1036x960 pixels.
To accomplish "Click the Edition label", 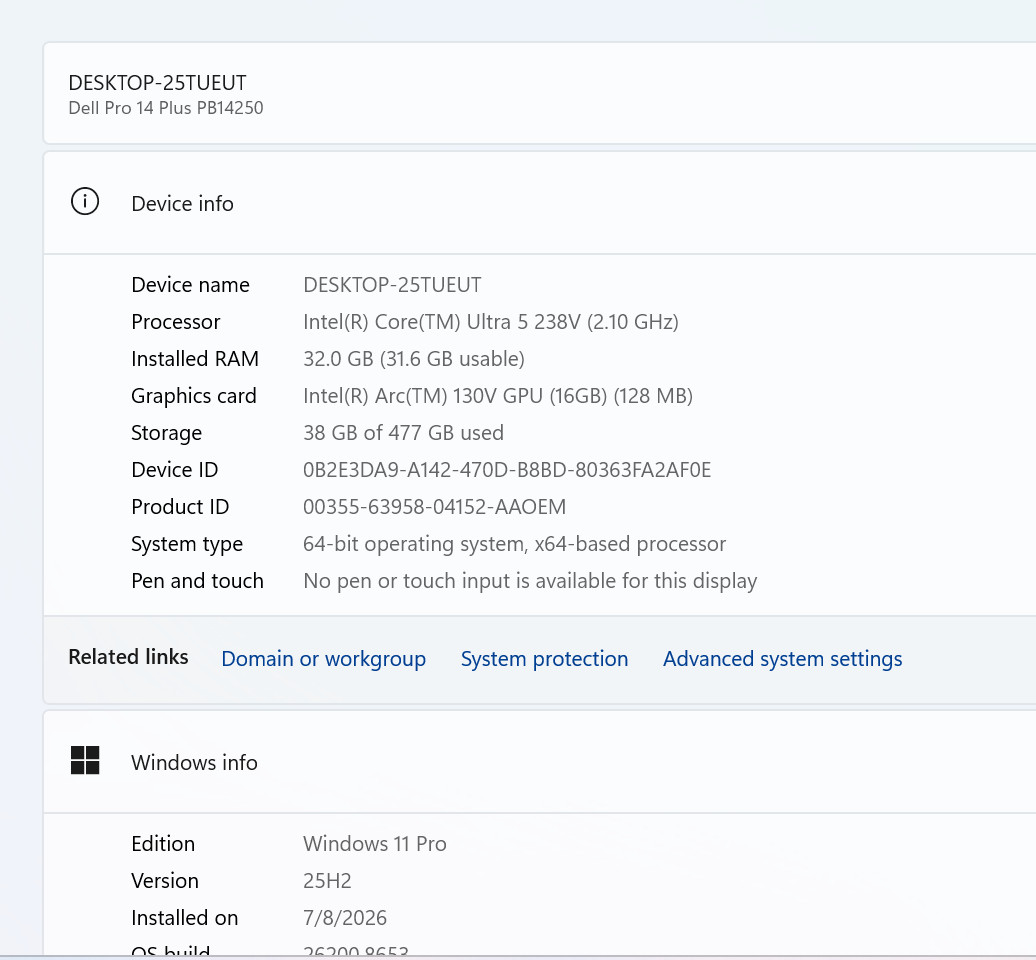I will [163, 844].
